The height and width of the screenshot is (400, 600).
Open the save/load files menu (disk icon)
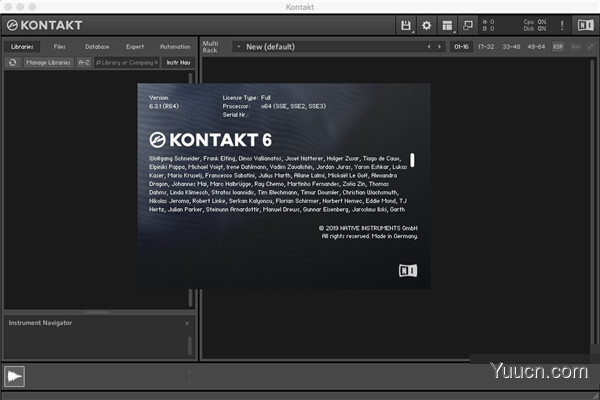click(x=406, y=25)
